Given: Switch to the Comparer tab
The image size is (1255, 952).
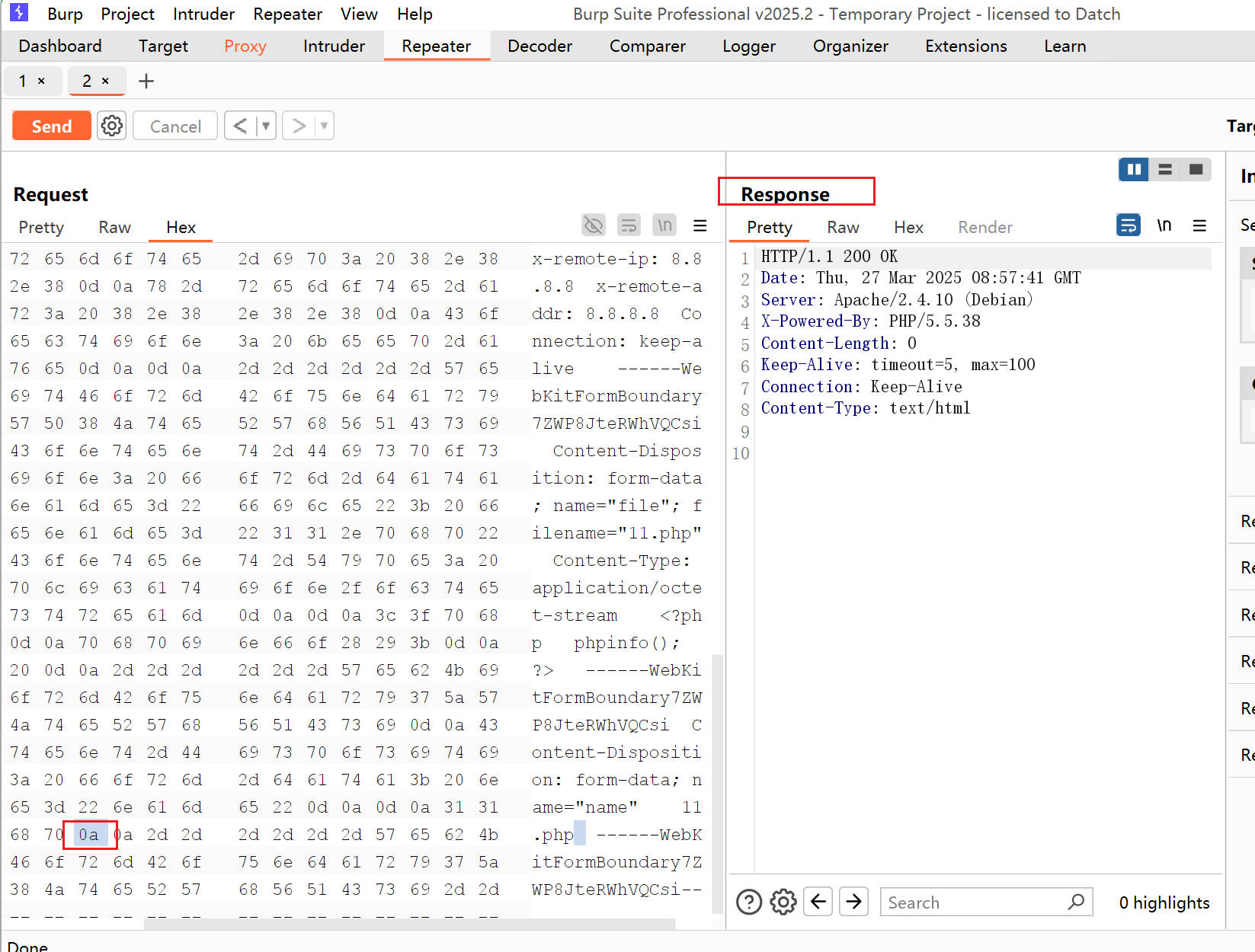Looking at the screenshot, I should coord(647,46).
